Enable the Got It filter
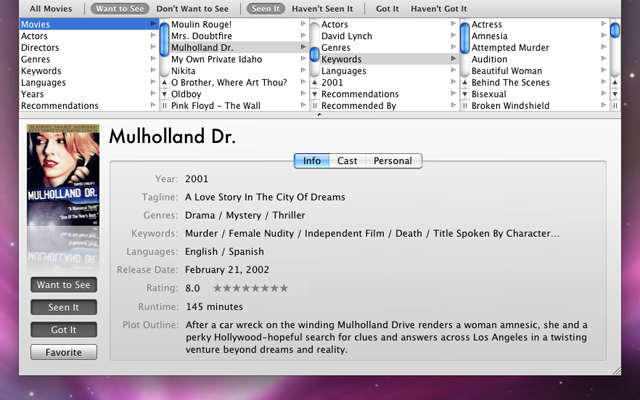Image resolution: width=640 pixels, height=400 pixels. click(387, 8)
